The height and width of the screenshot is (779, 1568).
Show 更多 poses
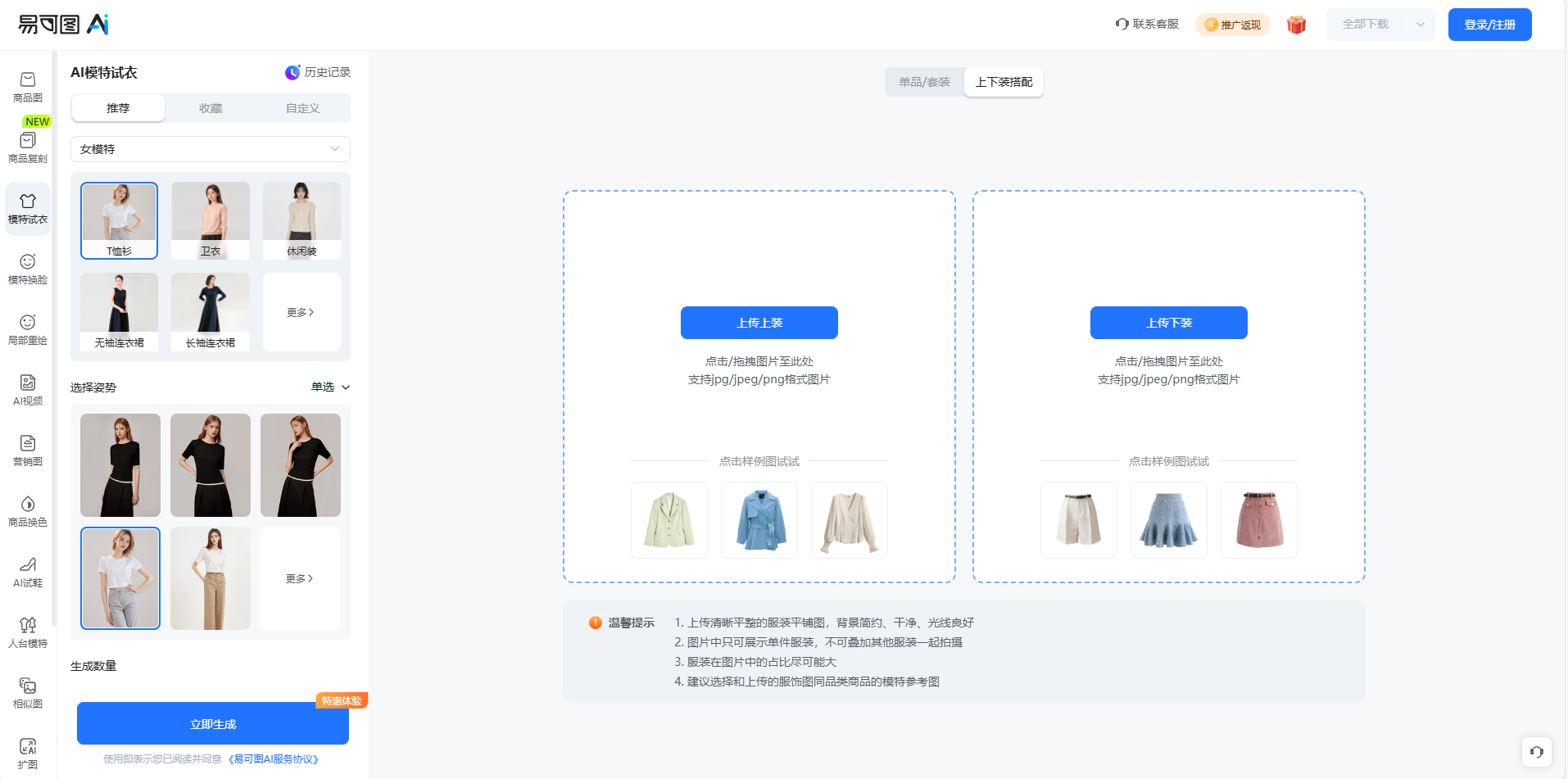tap(300, 578)
